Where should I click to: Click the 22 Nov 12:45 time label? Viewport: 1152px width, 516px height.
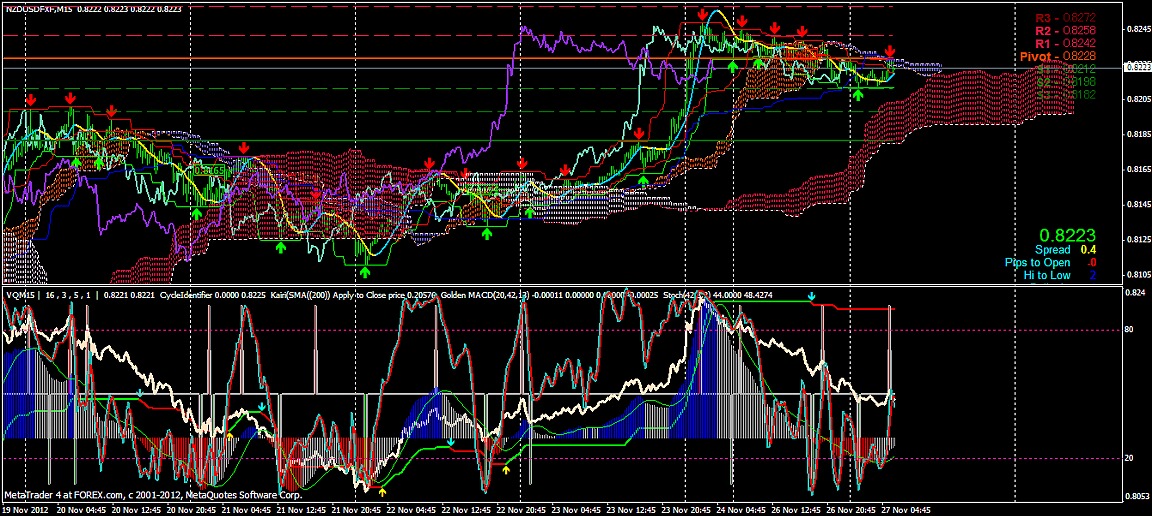click(x=466, y=509)
